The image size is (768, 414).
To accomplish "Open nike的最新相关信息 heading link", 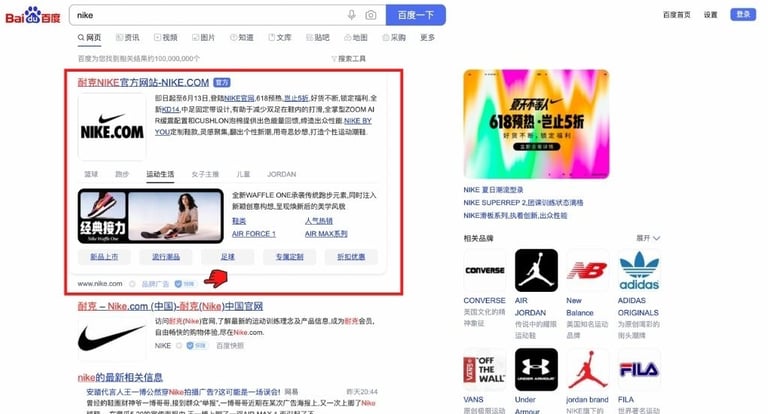I will pos(120,378).
